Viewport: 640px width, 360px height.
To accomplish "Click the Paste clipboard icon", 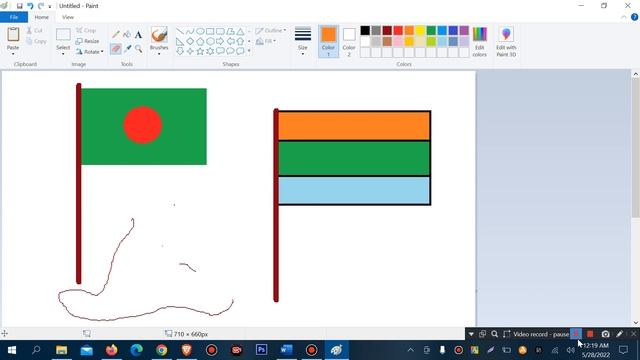I will point(13,34).
